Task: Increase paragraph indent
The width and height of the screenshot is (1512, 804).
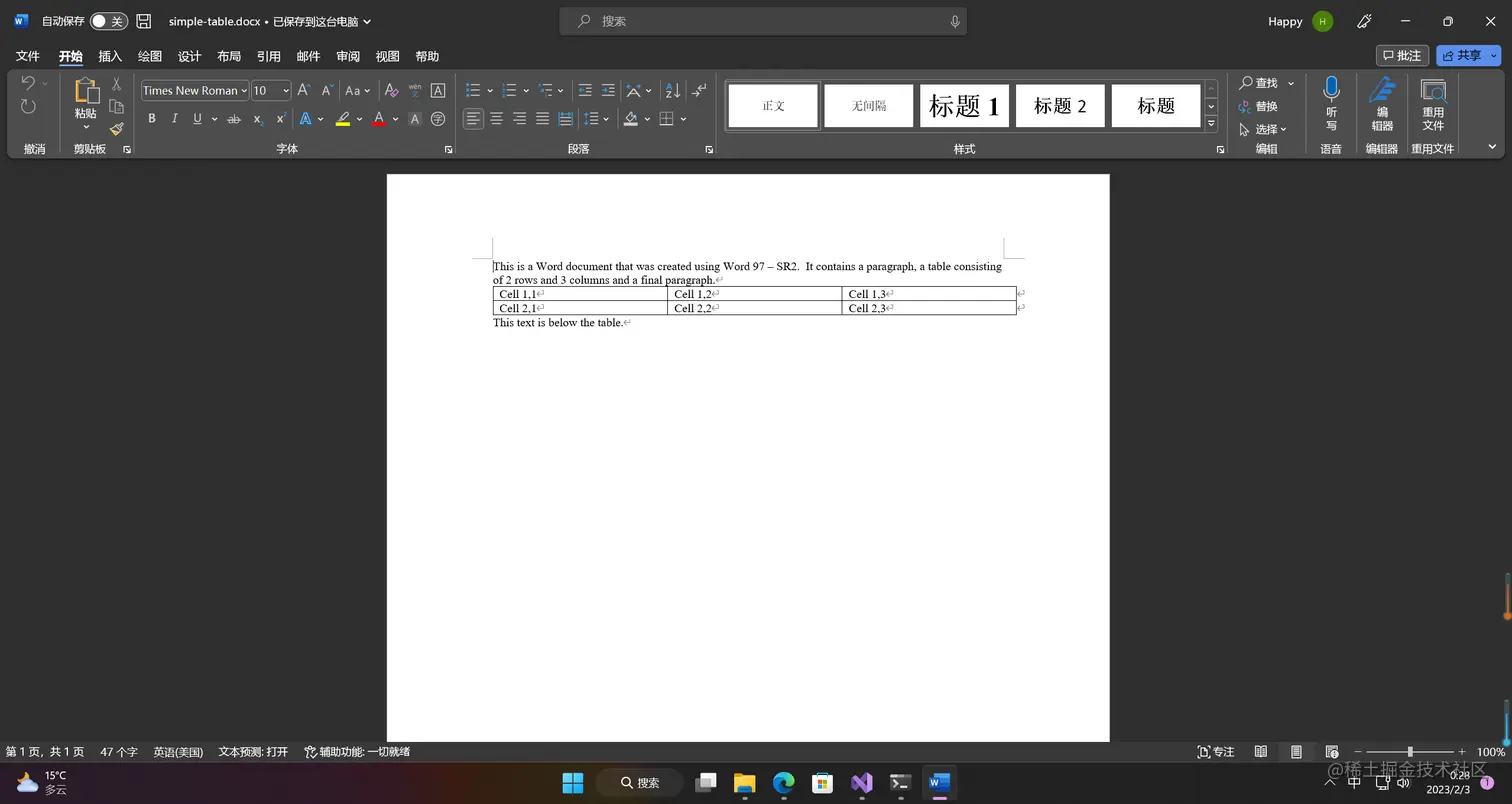Action: click(608, 90)
